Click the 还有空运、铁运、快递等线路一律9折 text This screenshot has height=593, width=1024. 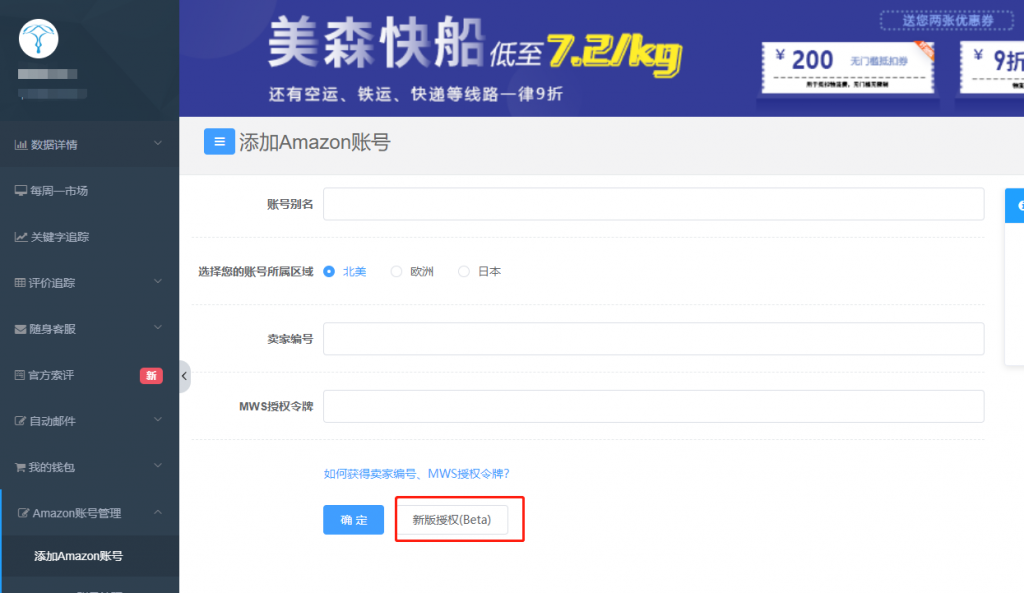tap(415, 94)
